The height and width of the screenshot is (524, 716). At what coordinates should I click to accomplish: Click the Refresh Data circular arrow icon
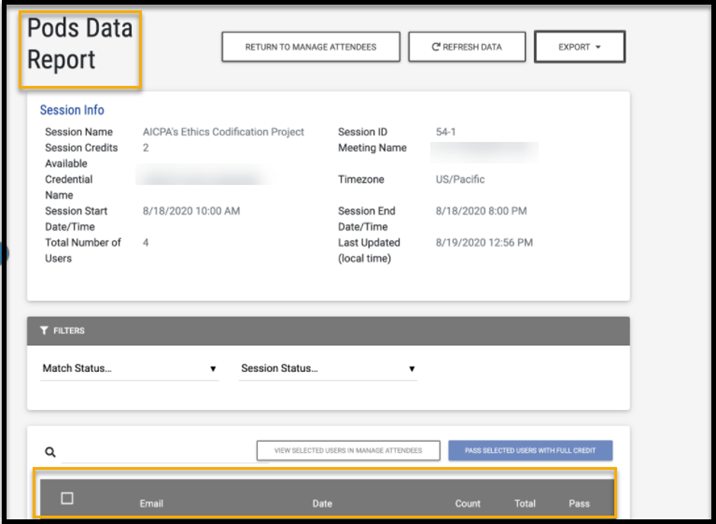pos(436,47)
